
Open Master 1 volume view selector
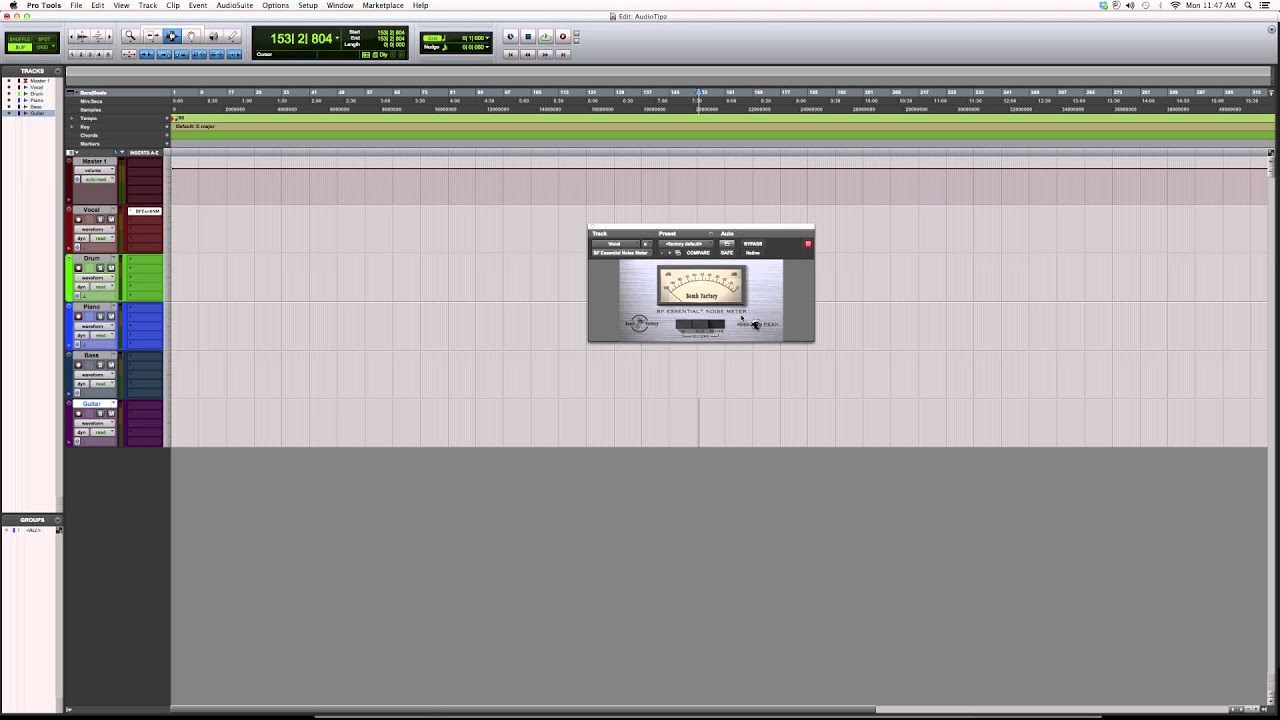[94, 170]
